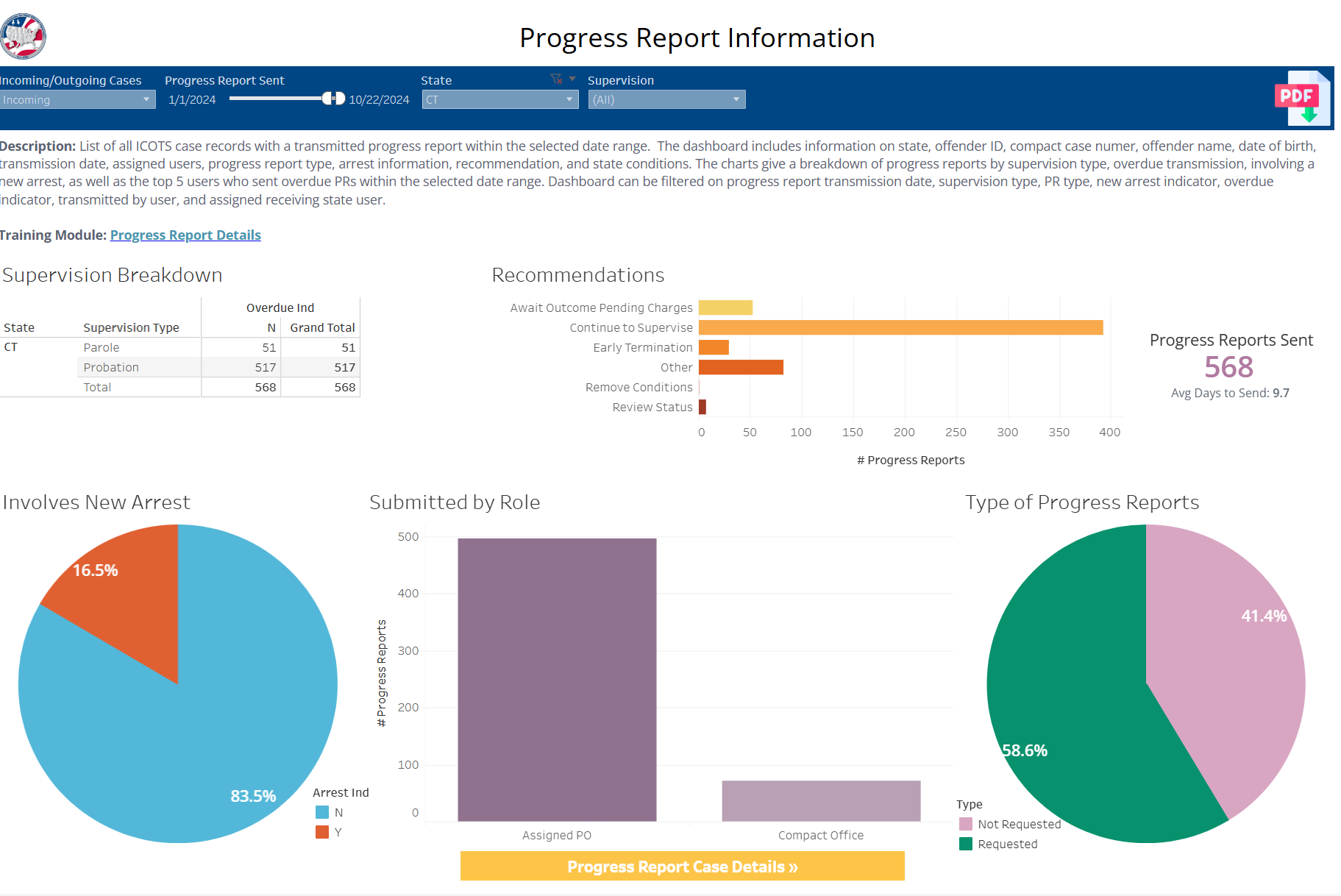Image resolution: width=1341 pixels, height=896 pixels.
Task: Select the Probation row in Supervision Breakdown
Action: (x=111, y=367)
